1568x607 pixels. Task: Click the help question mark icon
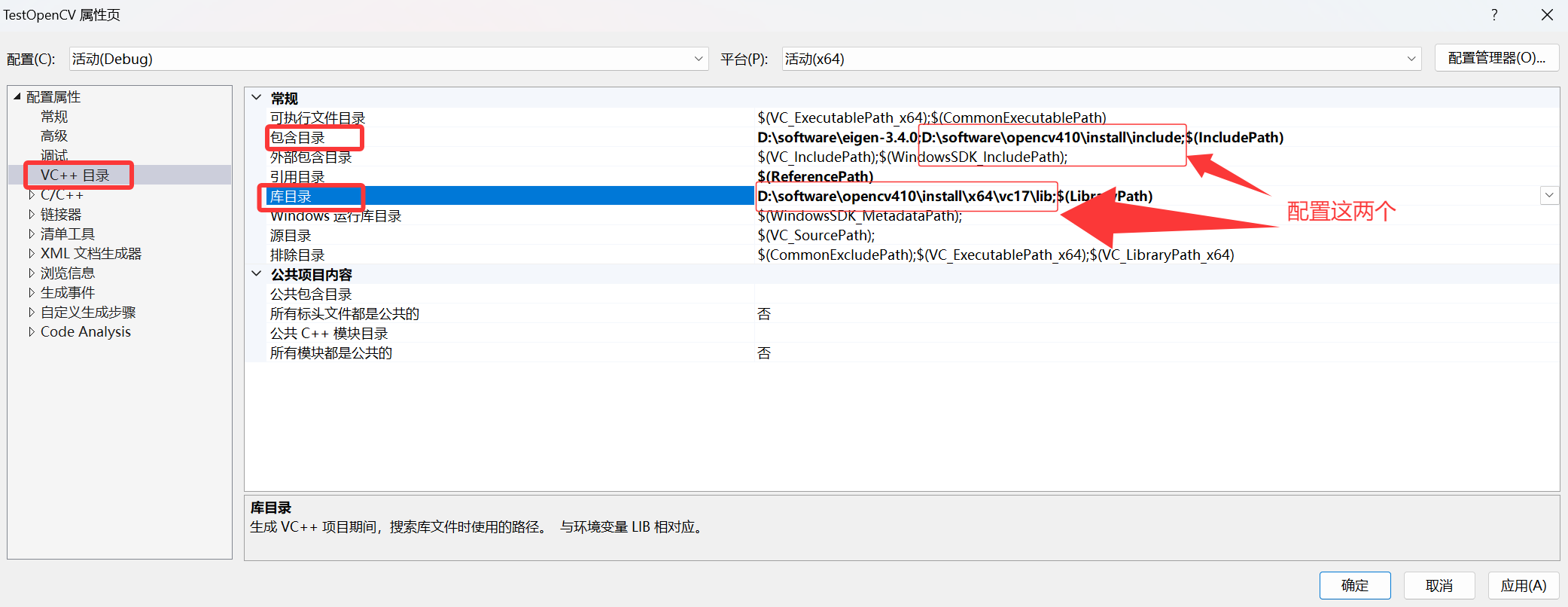pos(1494,15)
